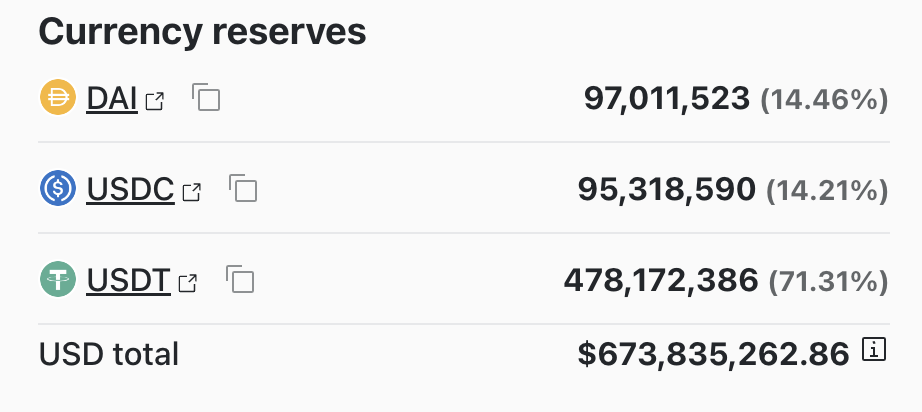Click the USD total value $673,835,262.86
Viewport: 922px width, 412px height.
tap(713, 352)
